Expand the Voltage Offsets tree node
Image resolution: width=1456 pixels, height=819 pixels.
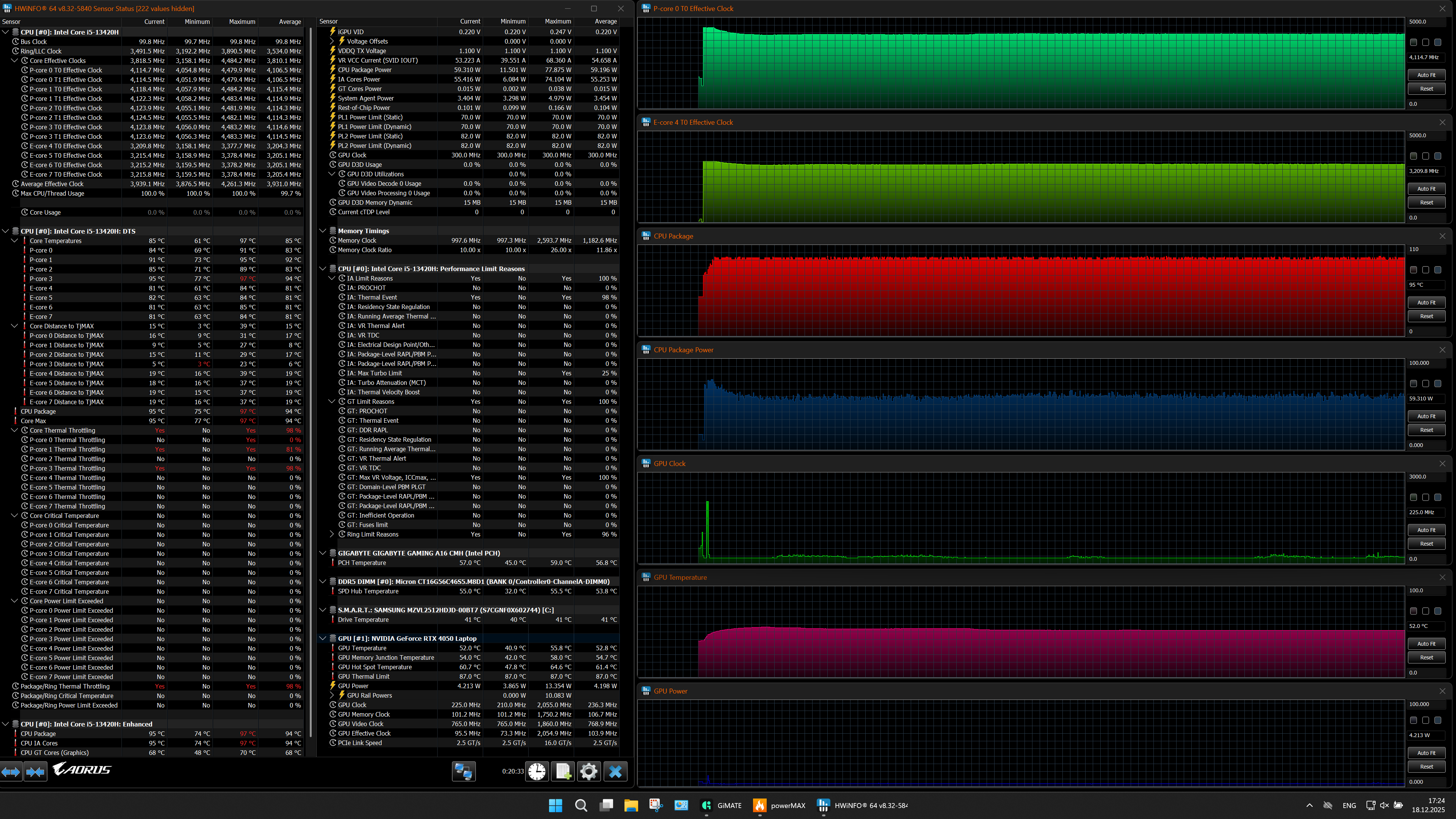coord(333,41)
